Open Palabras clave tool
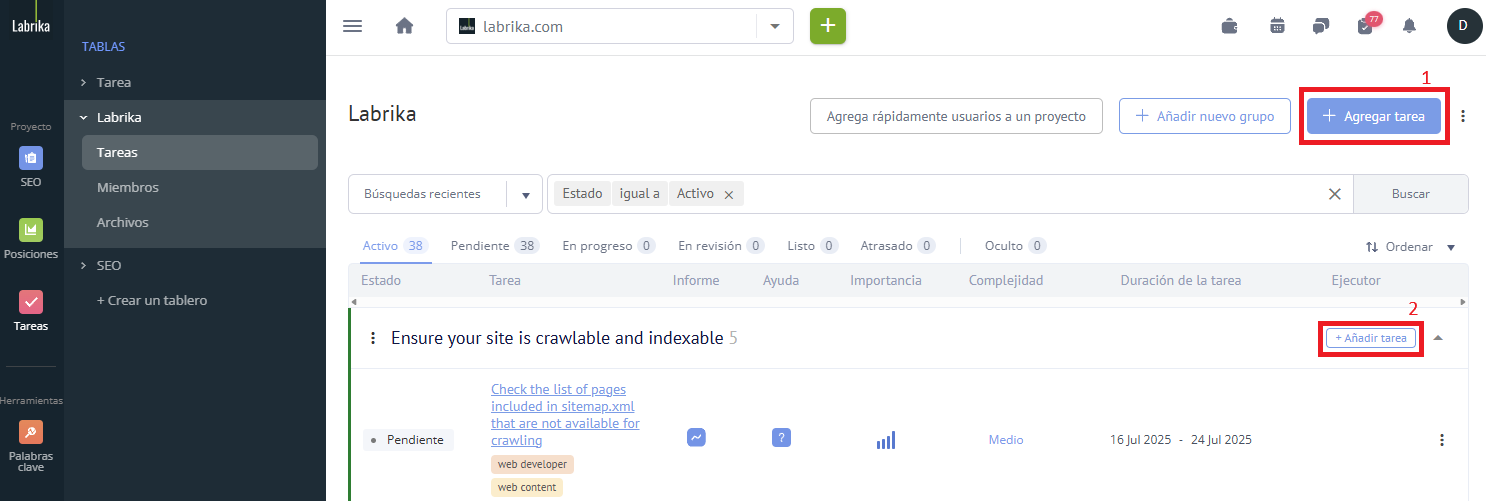This screenshot has width=1486, height=501. pyautogui.click(x=31, y=446)
